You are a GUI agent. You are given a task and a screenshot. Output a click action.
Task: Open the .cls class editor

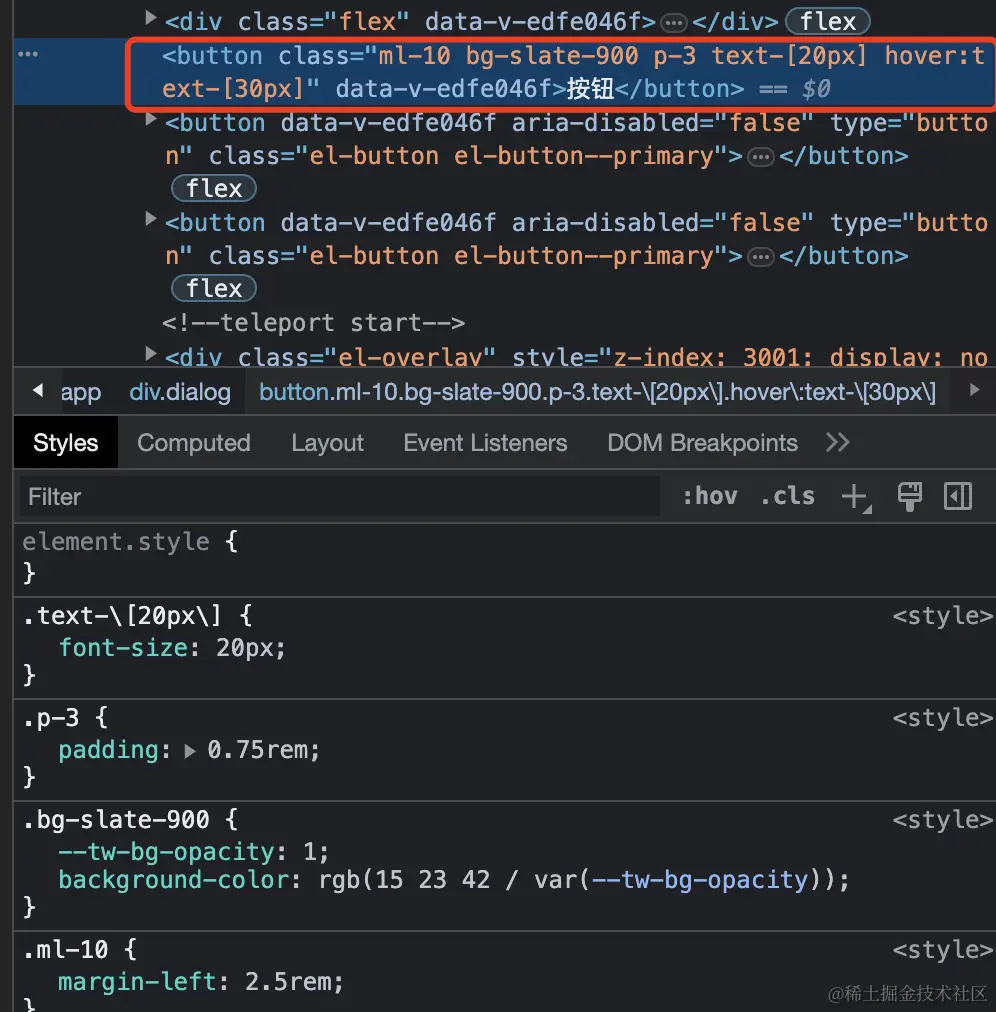[788, 496]
